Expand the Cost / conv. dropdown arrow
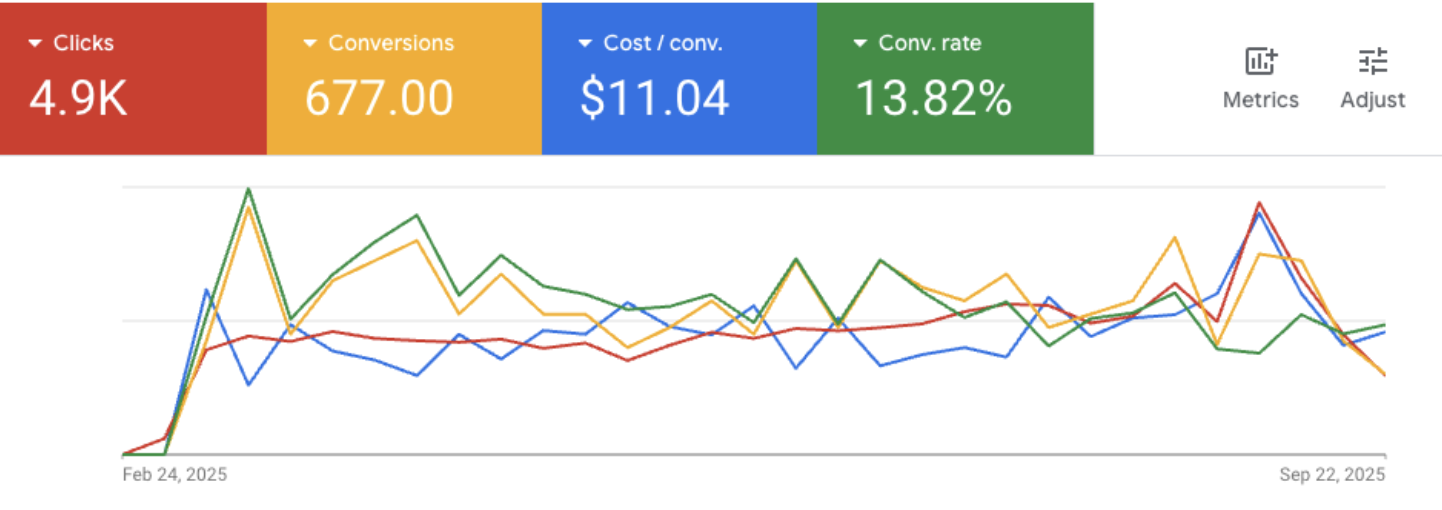Screen dimensions: 1442x510 pos(585,44)
